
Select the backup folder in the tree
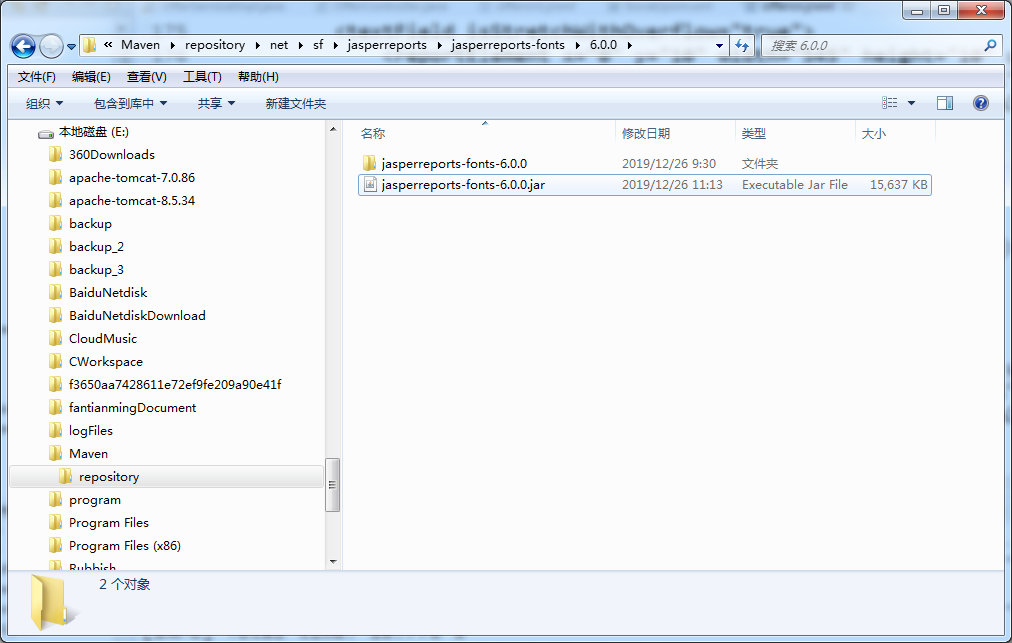[x=90, y=224]
